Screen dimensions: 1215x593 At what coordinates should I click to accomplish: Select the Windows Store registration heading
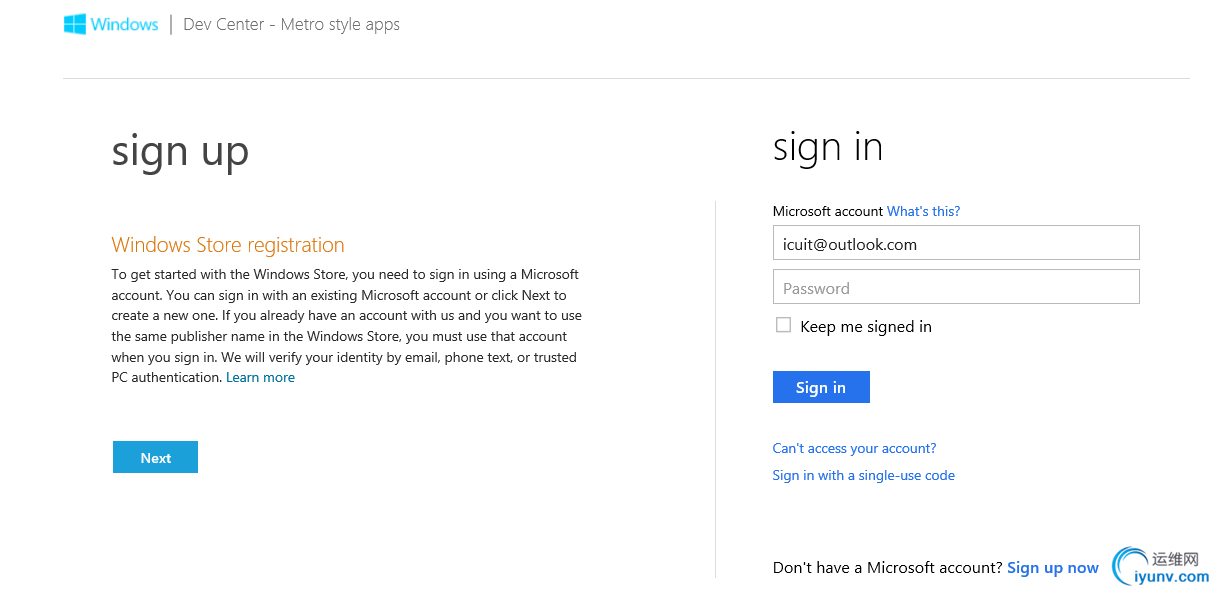coord(228,245)
